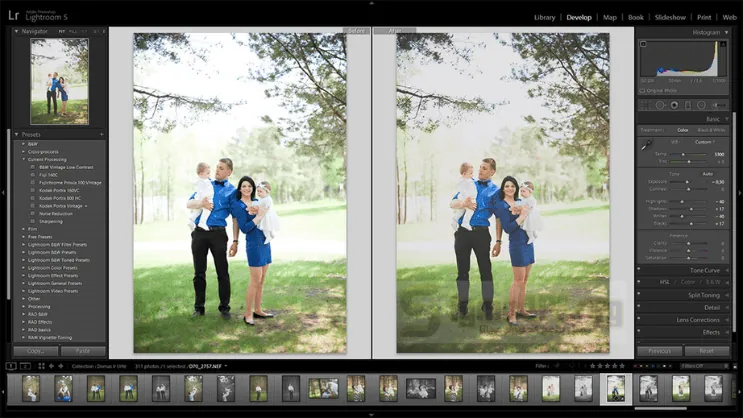This screenshot has width=743, height=418.
Task: Toggle the filter switch at filmstrip end
Action: coord(735,366)
